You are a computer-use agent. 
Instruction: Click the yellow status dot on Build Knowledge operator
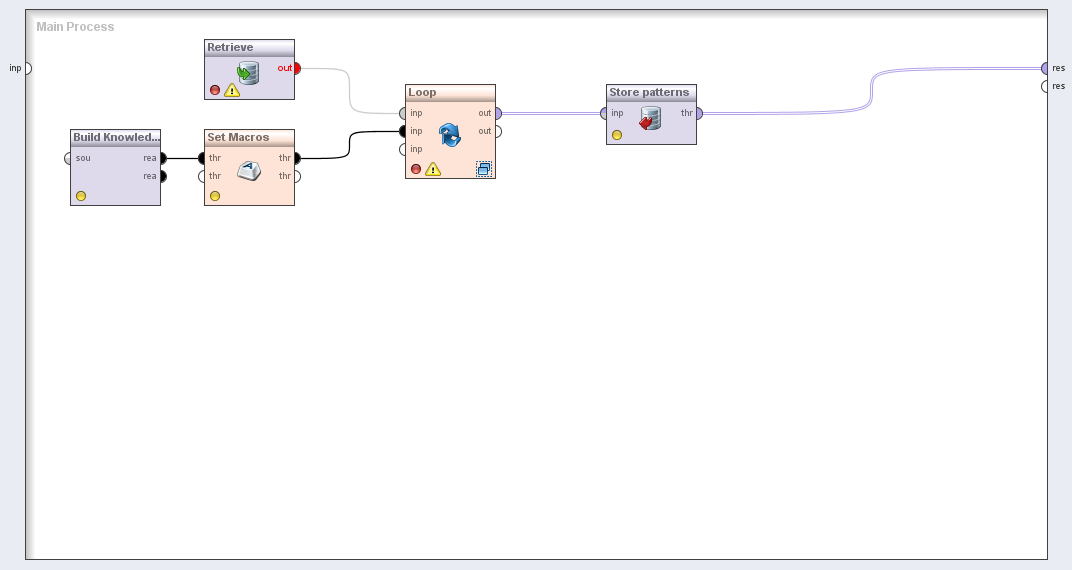click(x=81, y=196)
